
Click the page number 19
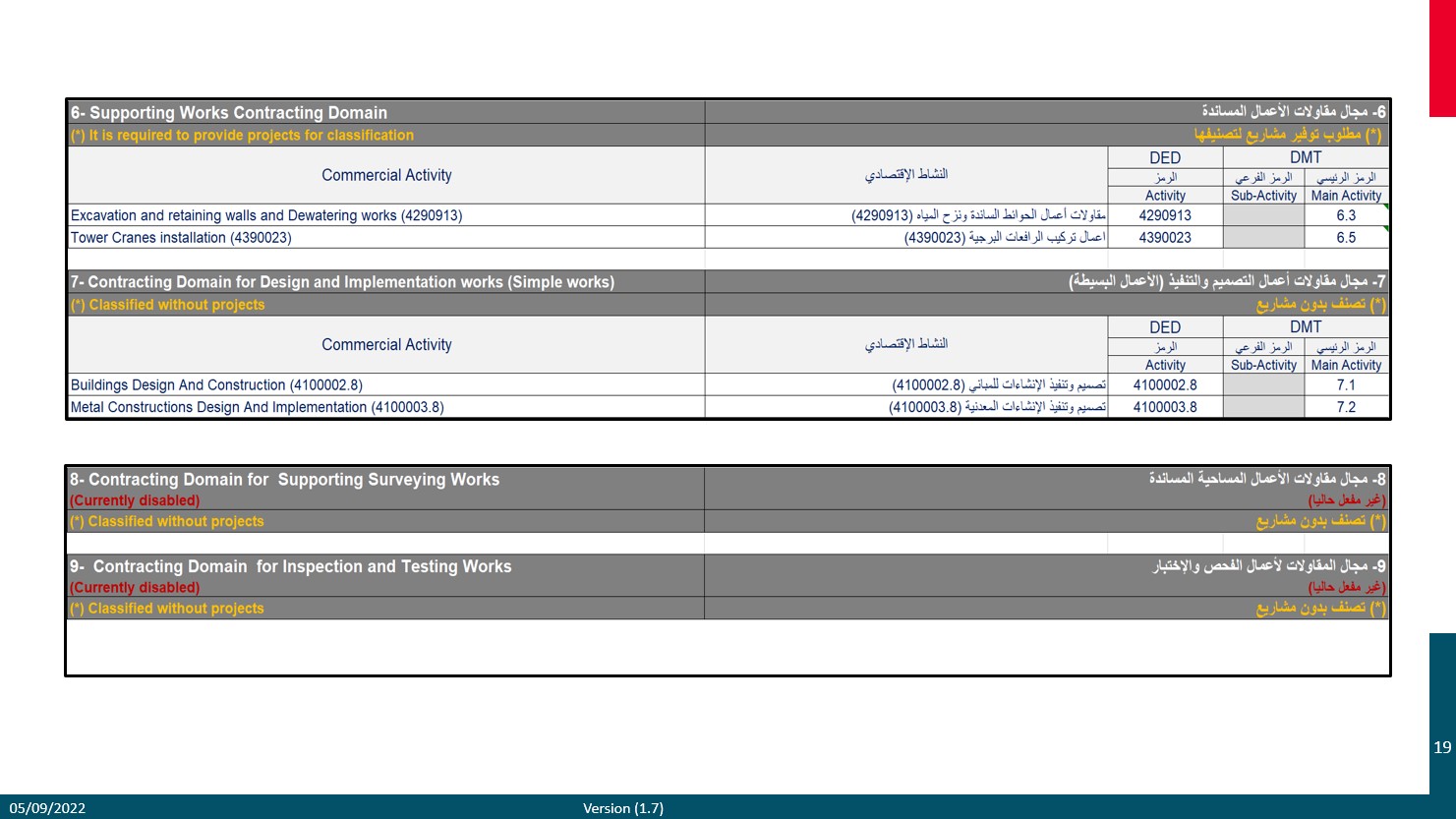[1442, 747]
